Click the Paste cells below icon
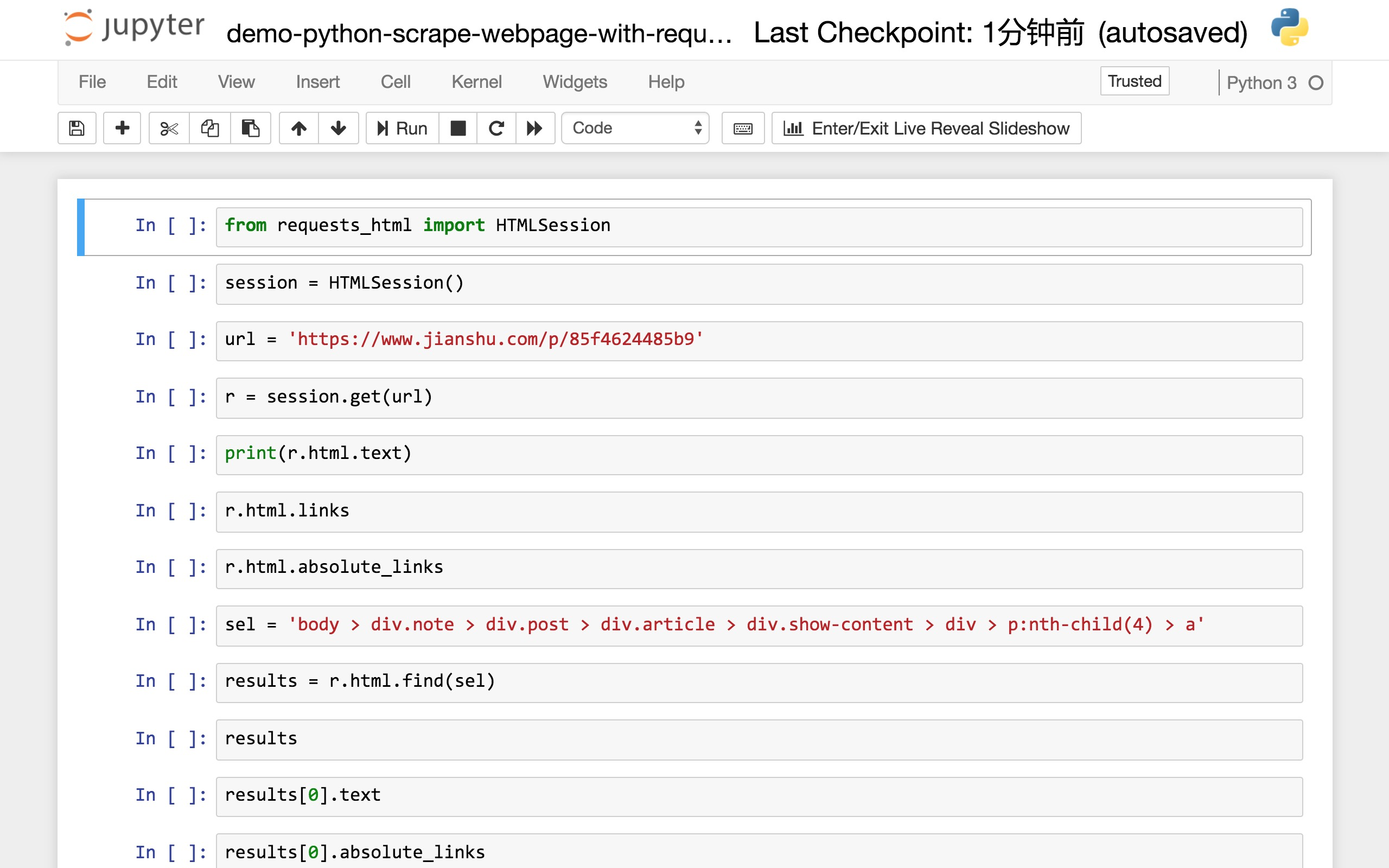Image resolution: width=1389 pixels, height=868 pixels. 250,128
